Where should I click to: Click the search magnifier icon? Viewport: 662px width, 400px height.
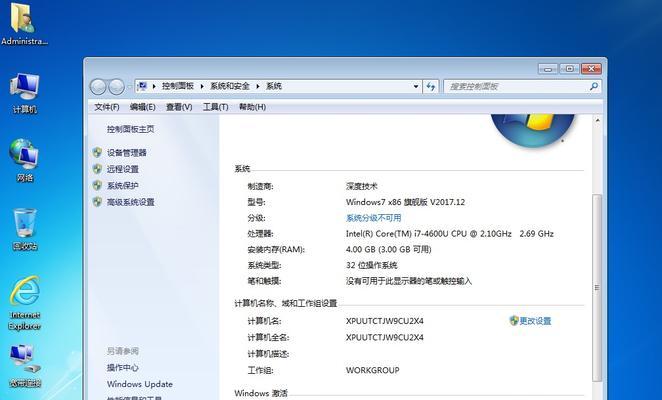[x=594, y=86]
